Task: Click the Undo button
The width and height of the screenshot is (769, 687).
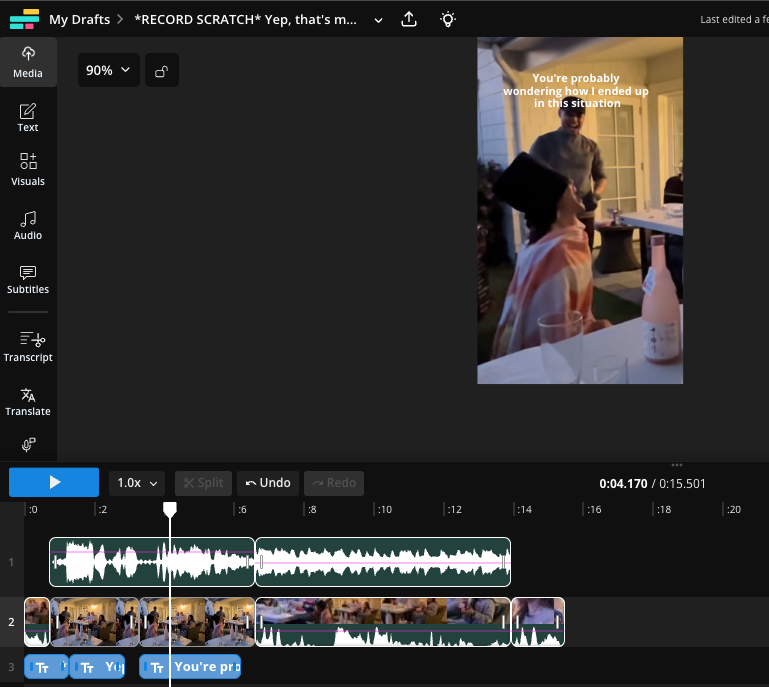Action: [268, 483]
